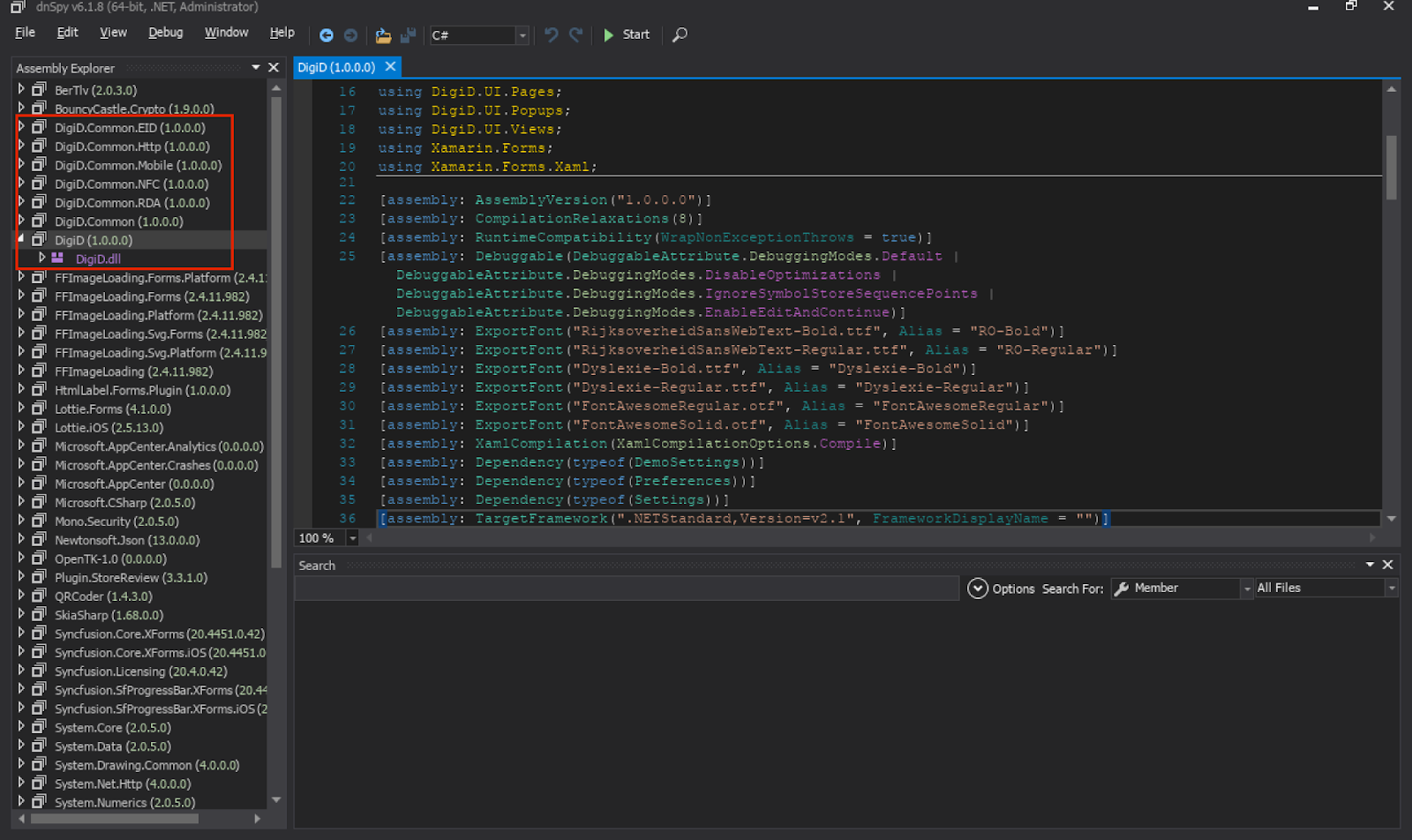Switch to the DigiD (1.0.0.0) tab
This screenshot has height=840, width=1412.
tap(336, 67)
